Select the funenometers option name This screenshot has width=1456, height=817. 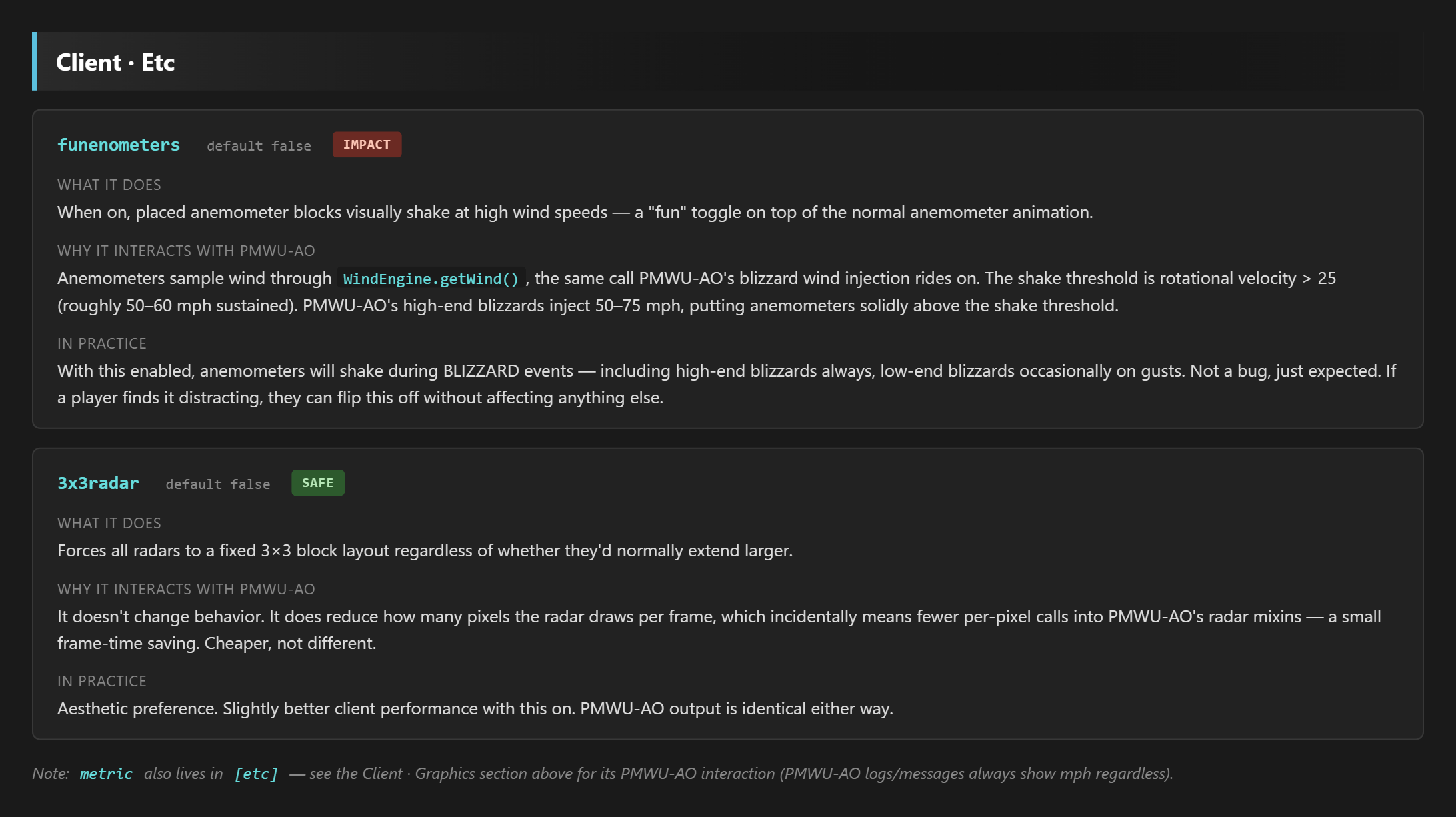click(119, 145)
